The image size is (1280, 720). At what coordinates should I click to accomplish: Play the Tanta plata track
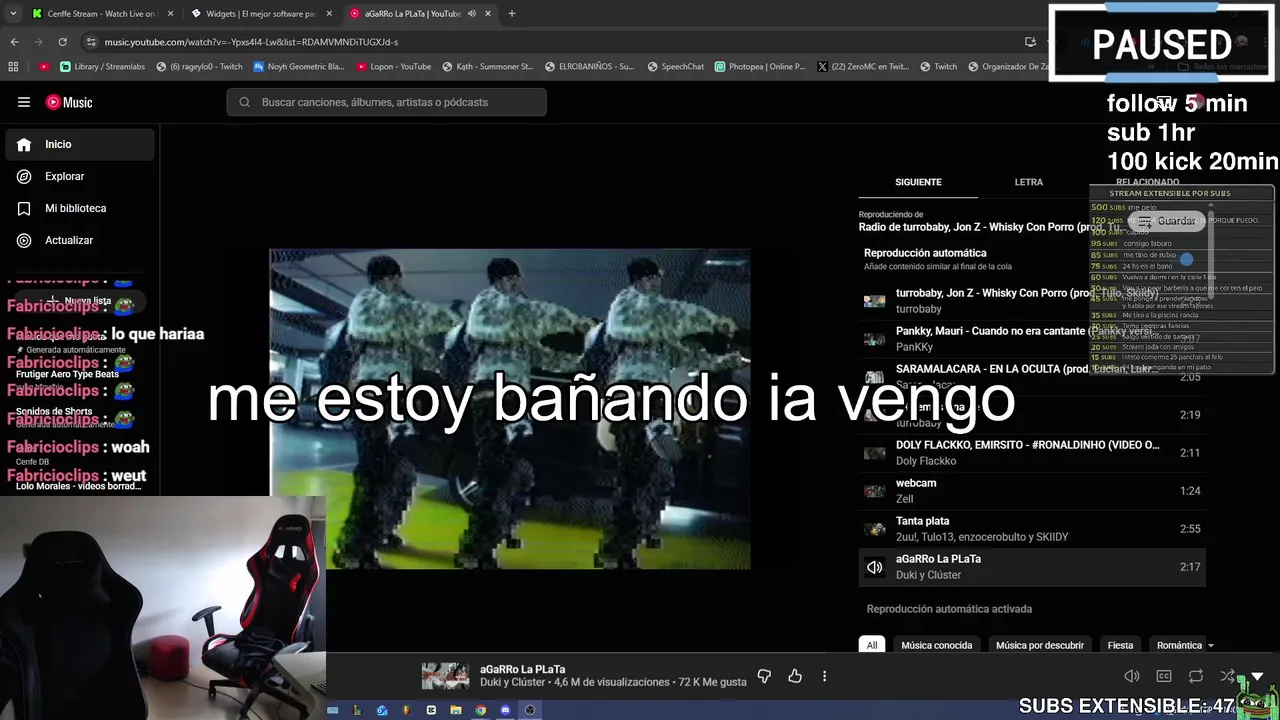[x=1032, y=529]
